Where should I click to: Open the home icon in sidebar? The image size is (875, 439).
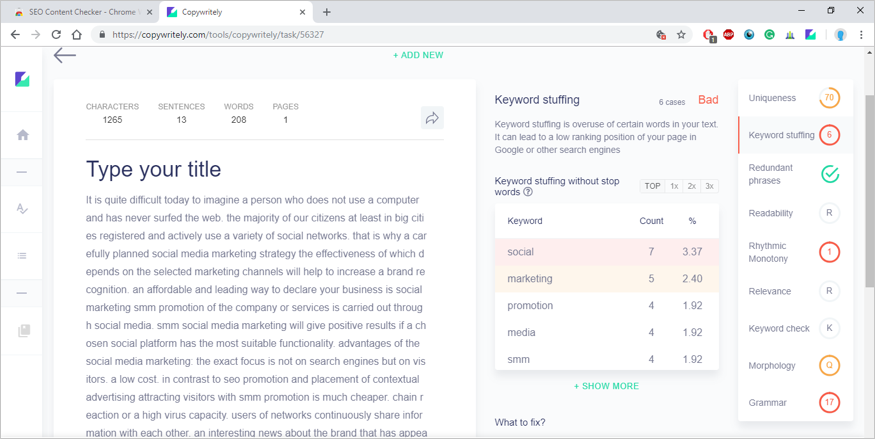pyautogui.click(x=22, y=135)
